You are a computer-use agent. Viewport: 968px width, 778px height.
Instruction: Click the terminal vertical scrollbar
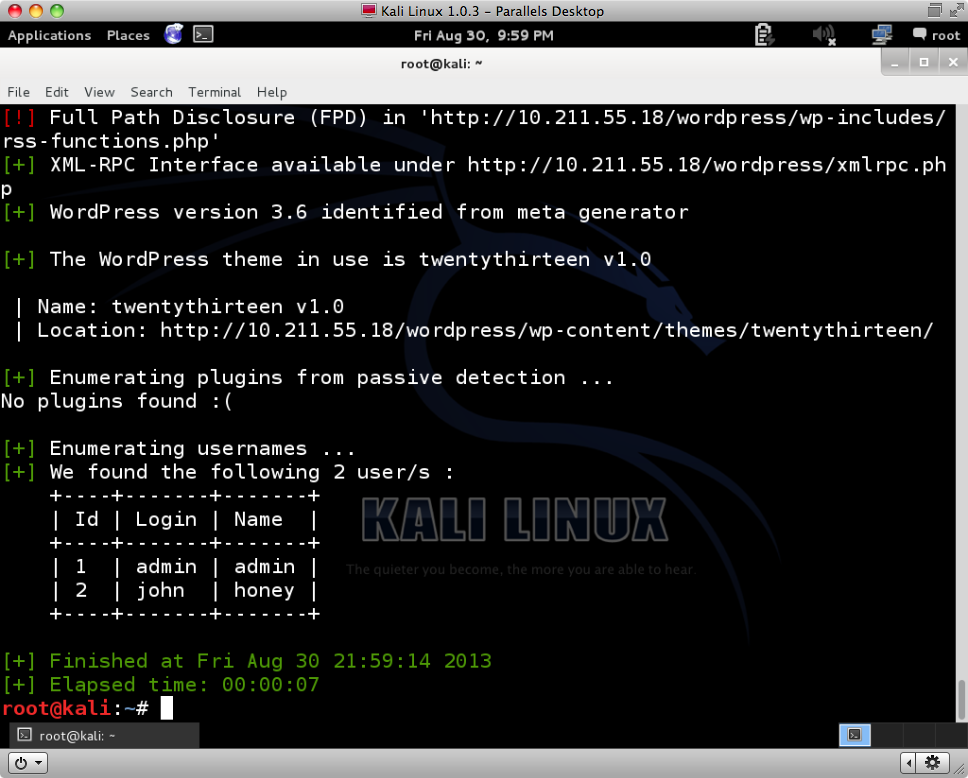click(961, 699)
